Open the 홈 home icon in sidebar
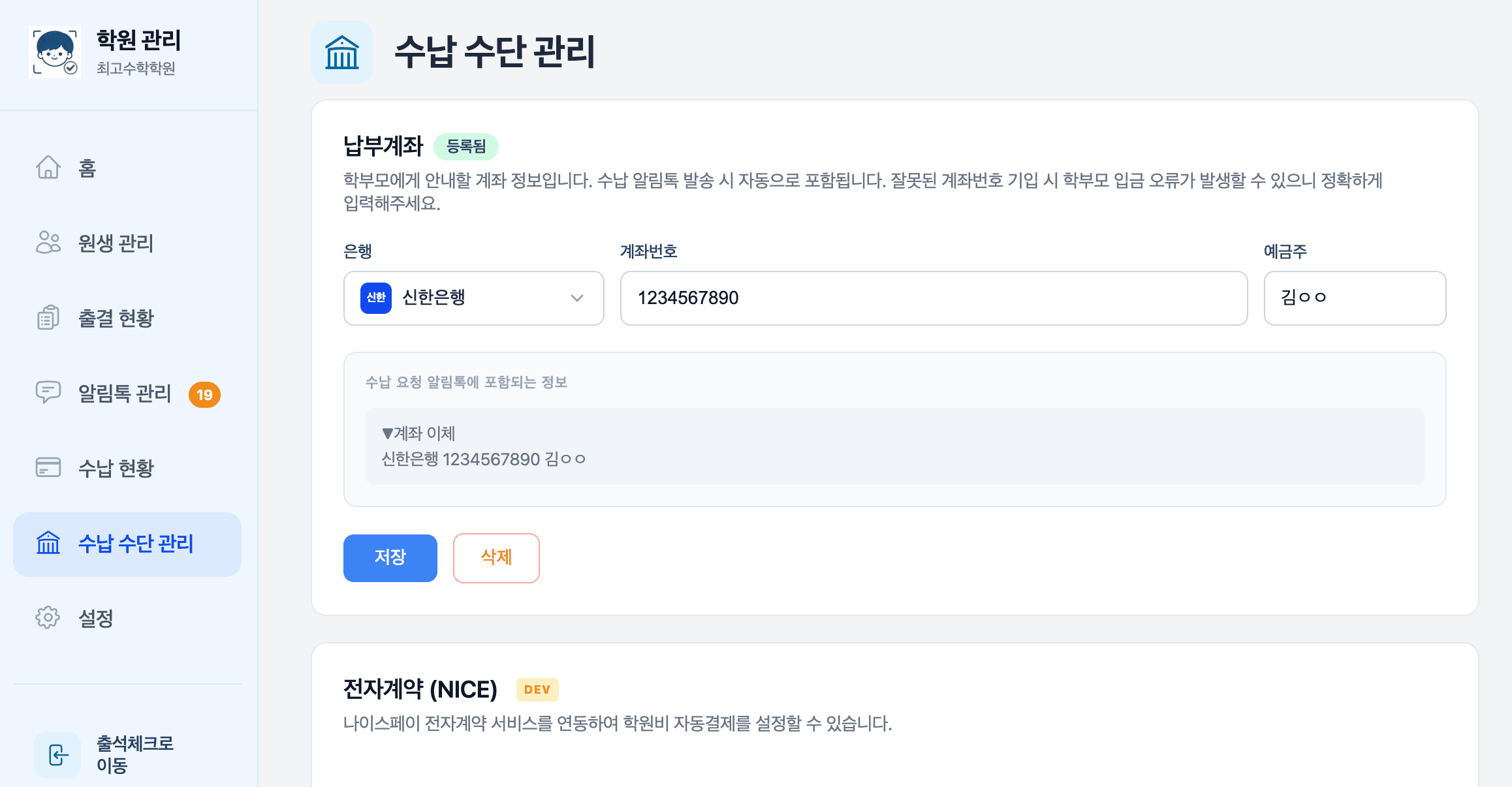 click(48, 168)
